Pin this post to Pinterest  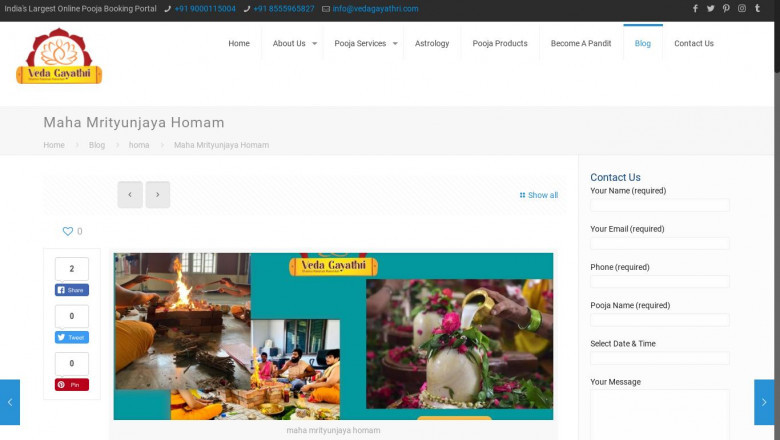coord(72,385)
